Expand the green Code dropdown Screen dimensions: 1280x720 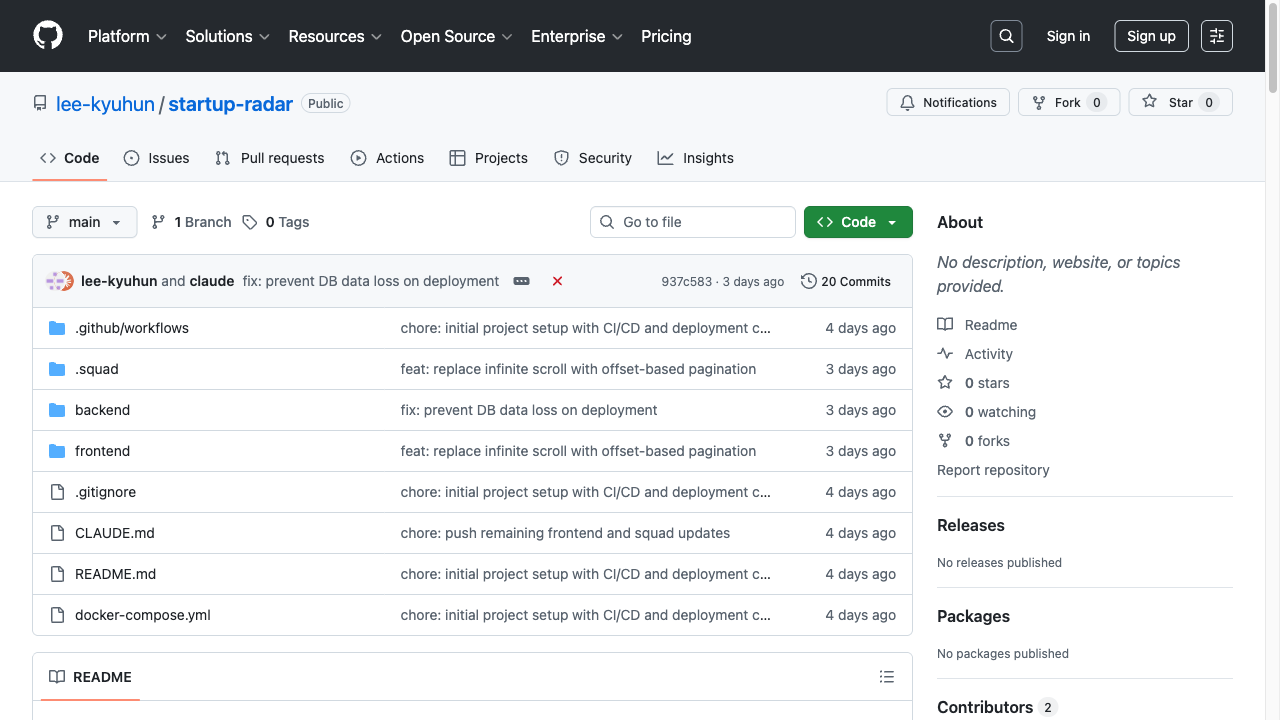(858, 222)
